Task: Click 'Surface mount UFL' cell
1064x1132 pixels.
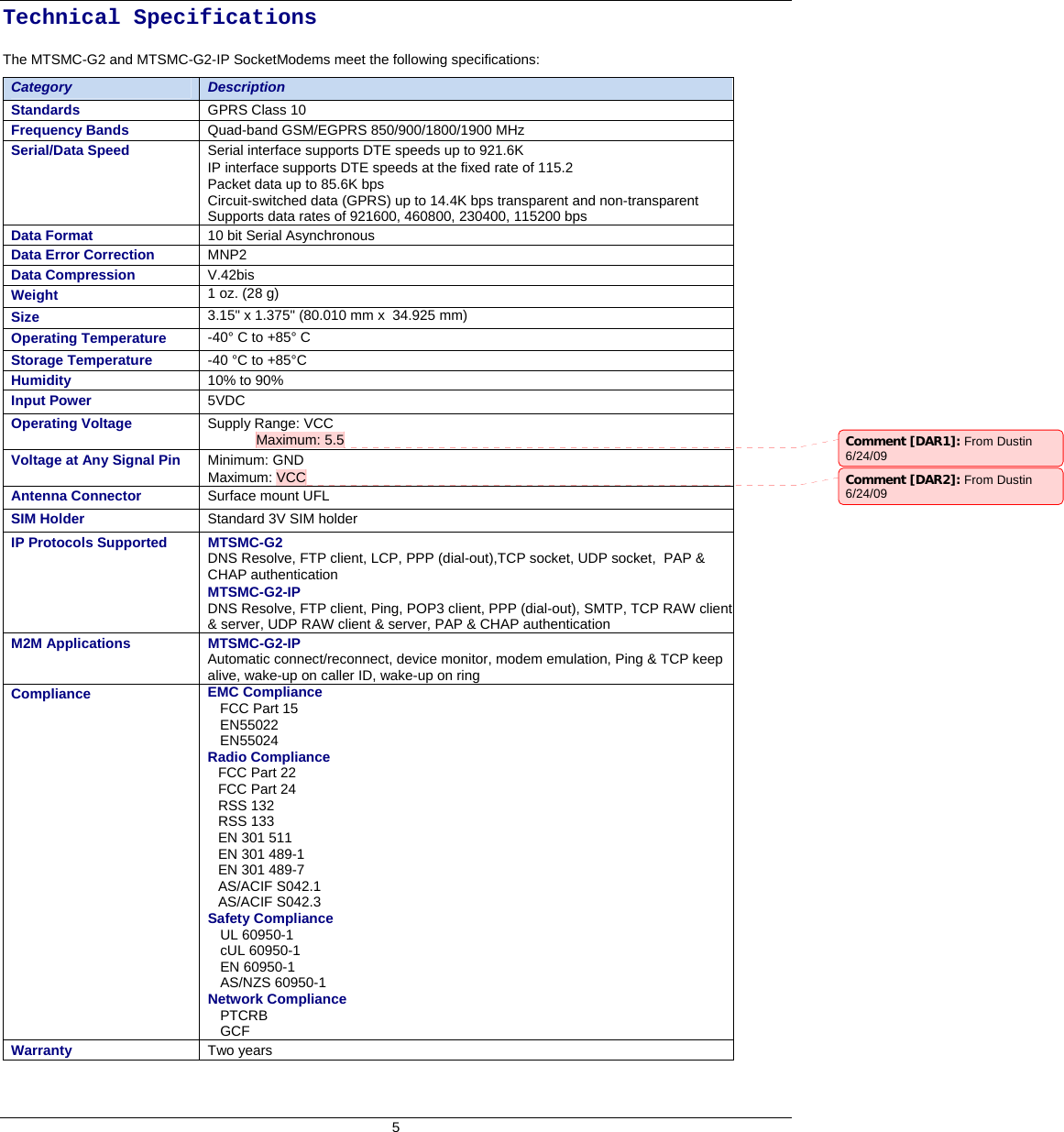Action: 268,496
